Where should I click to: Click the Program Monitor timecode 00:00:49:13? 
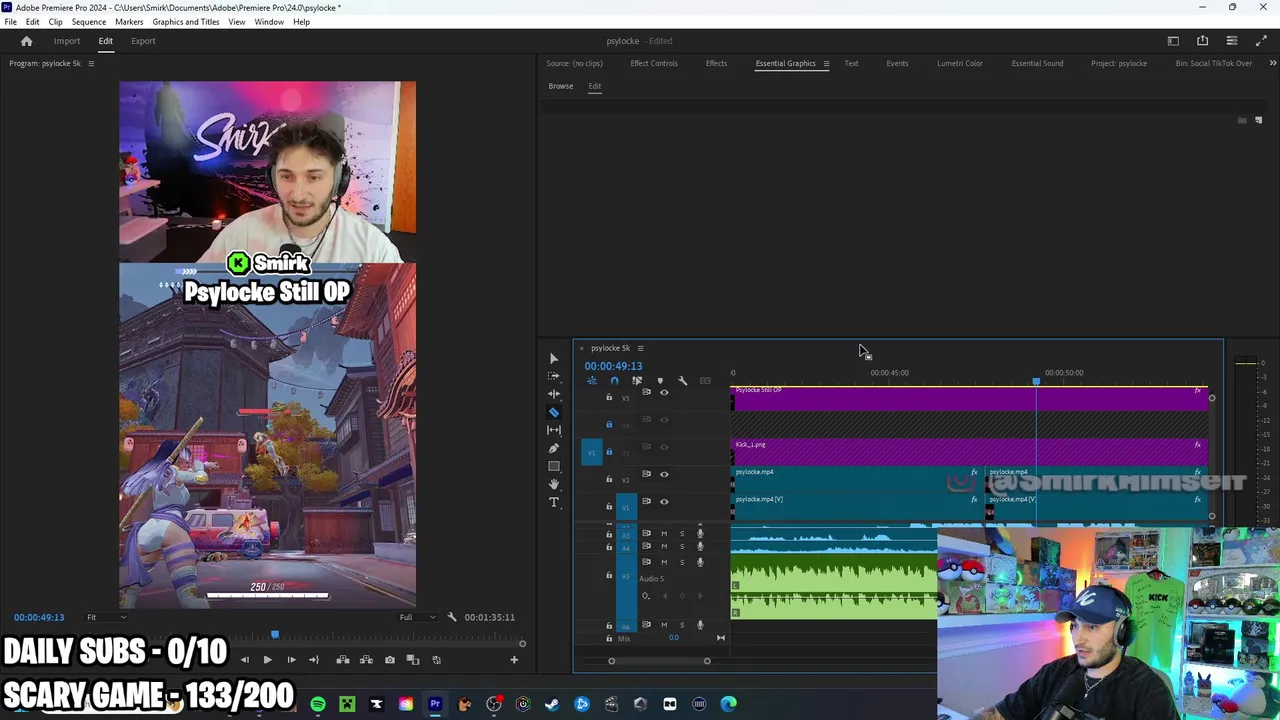click(x=39, y=617)
